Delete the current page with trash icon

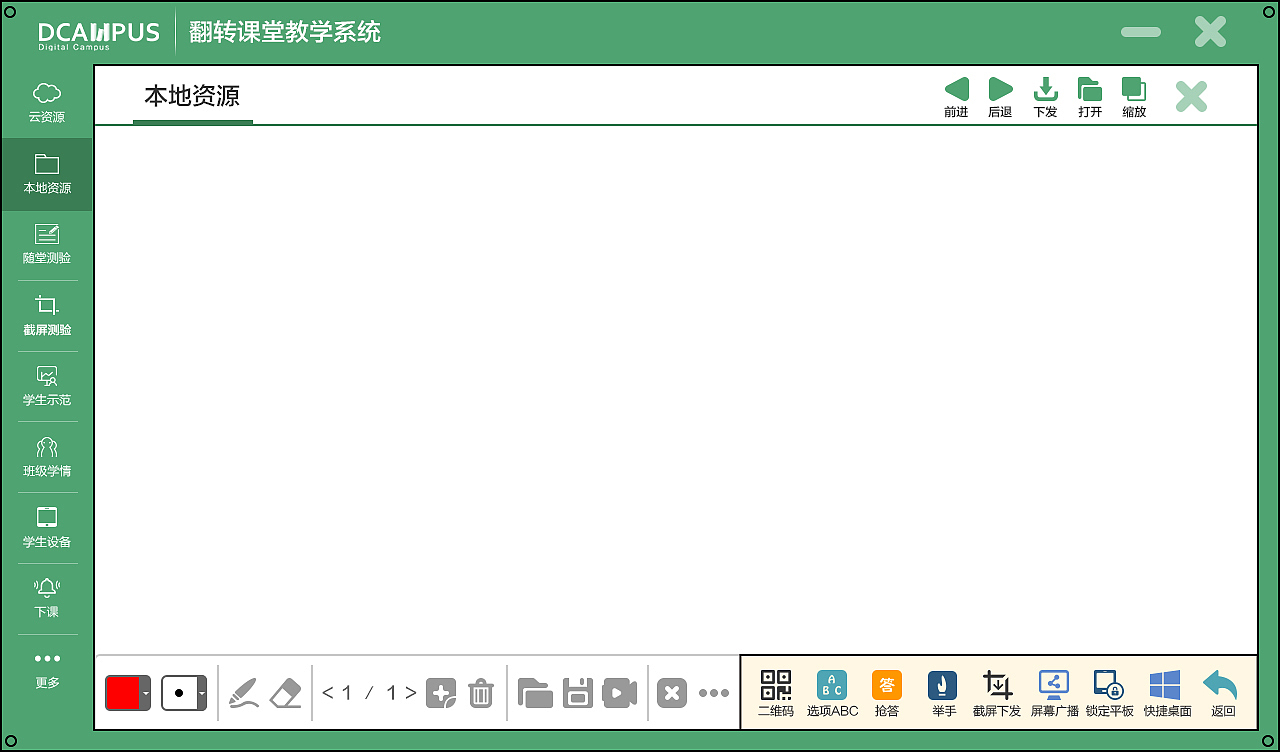480,692
